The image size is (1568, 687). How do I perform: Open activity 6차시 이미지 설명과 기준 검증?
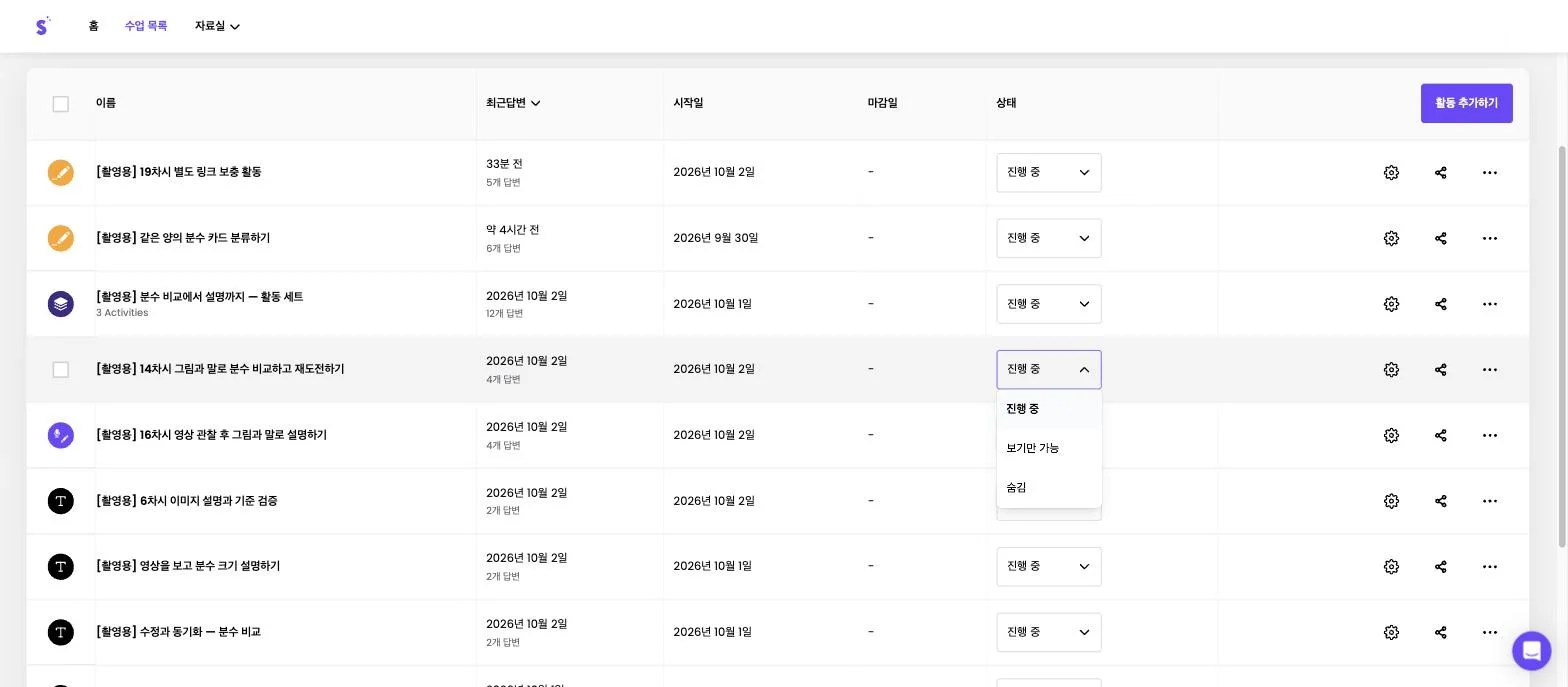187,501
